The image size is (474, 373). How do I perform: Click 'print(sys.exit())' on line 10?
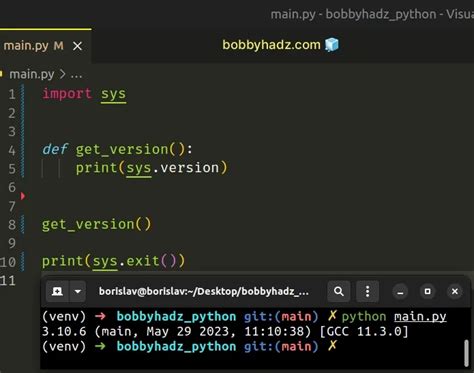pyautogui.click(x=113, y=261)
